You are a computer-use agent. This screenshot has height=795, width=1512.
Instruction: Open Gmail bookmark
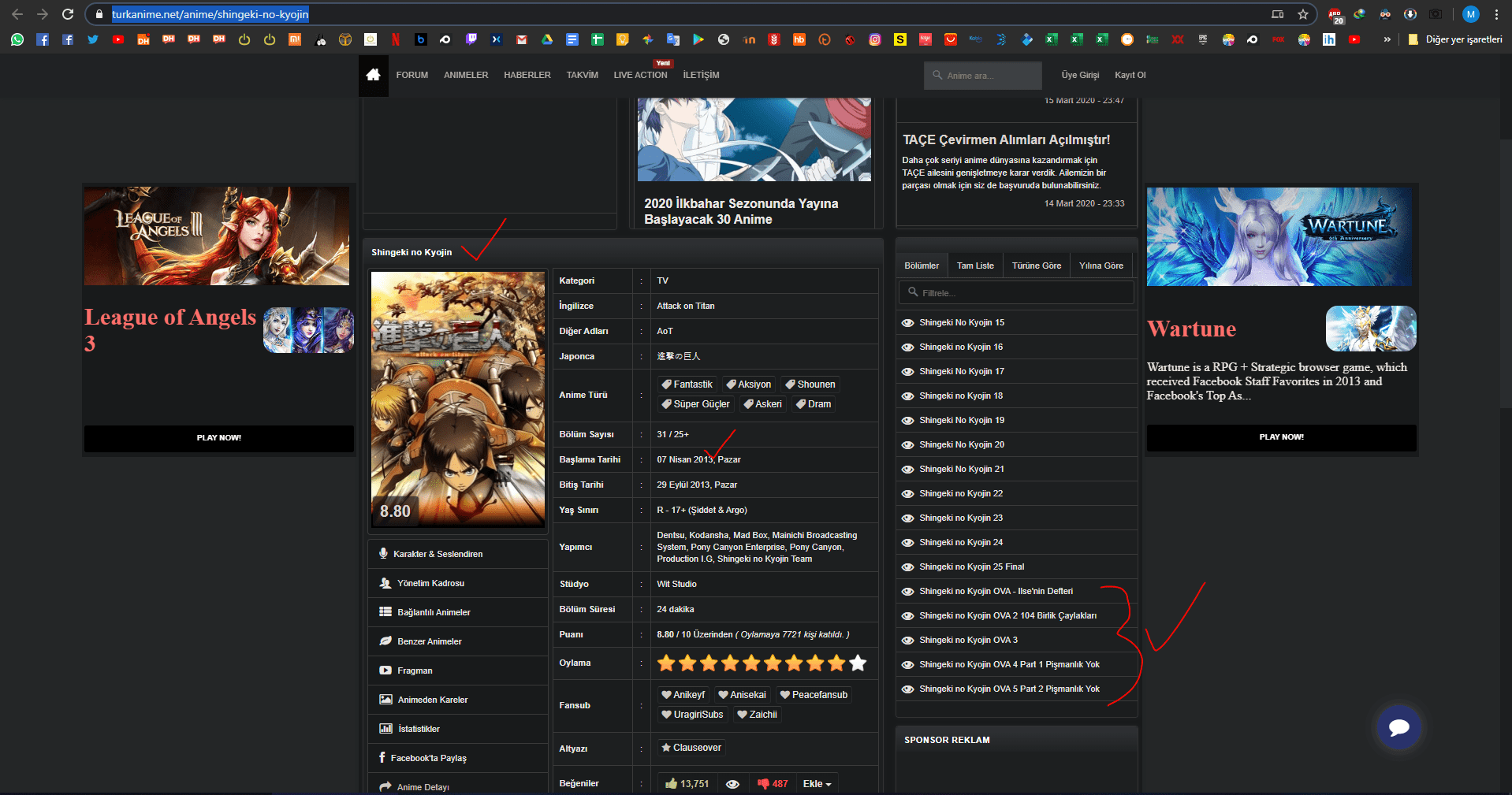click(x=522, y=39)
